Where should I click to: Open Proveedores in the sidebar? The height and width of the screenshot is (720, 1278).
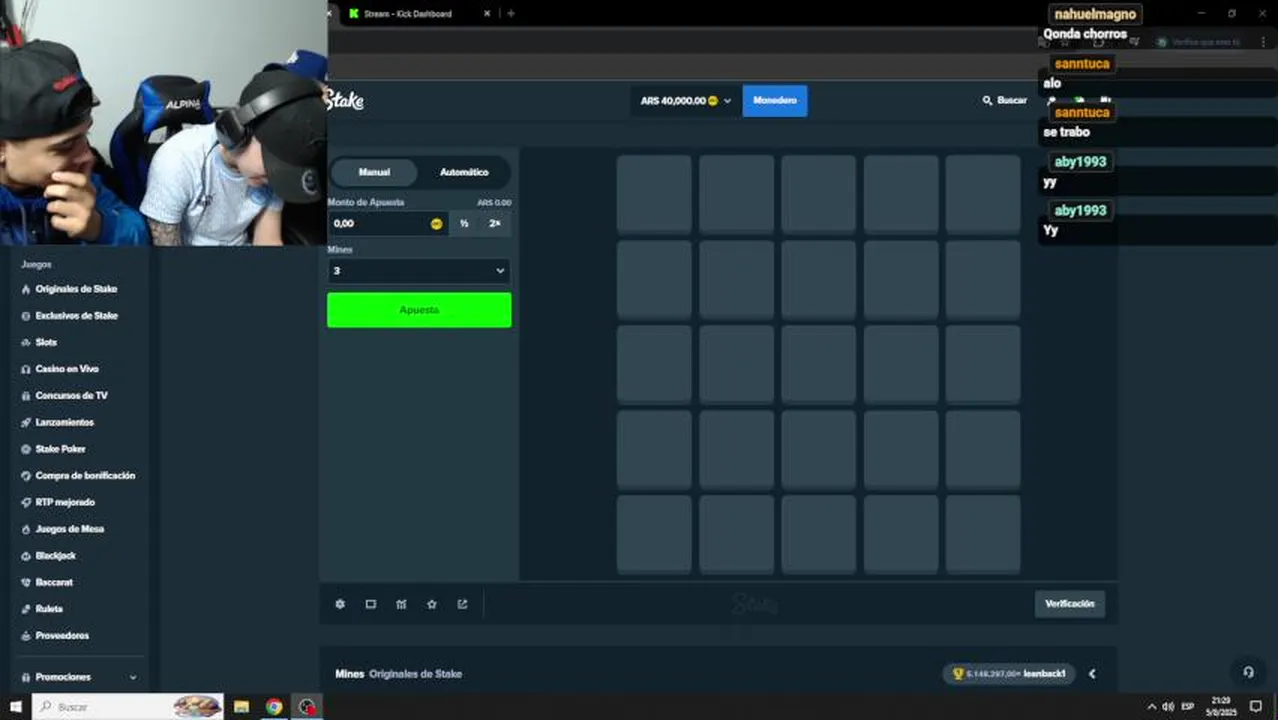coord(62,636)
